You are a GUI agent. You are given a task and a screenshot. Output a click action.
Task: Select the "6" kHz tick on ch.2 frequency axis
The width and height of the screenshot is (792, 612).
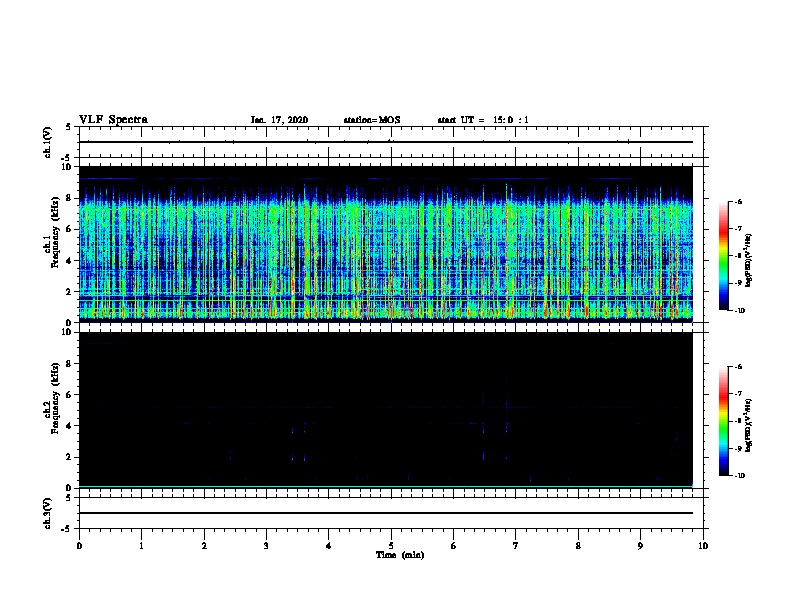tap(69, 395)
